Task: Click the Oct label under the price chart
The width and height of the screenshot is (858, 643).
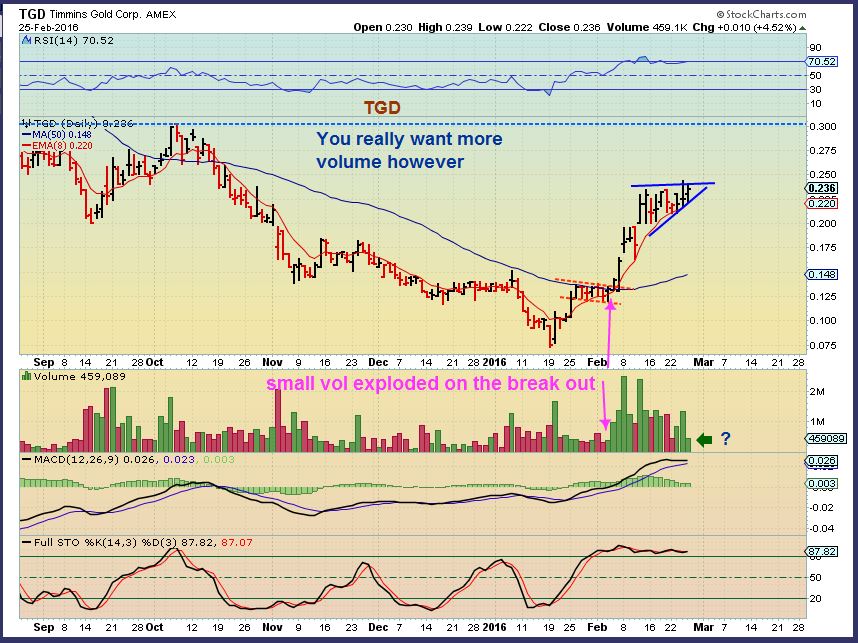Action: tap(155, 362)
